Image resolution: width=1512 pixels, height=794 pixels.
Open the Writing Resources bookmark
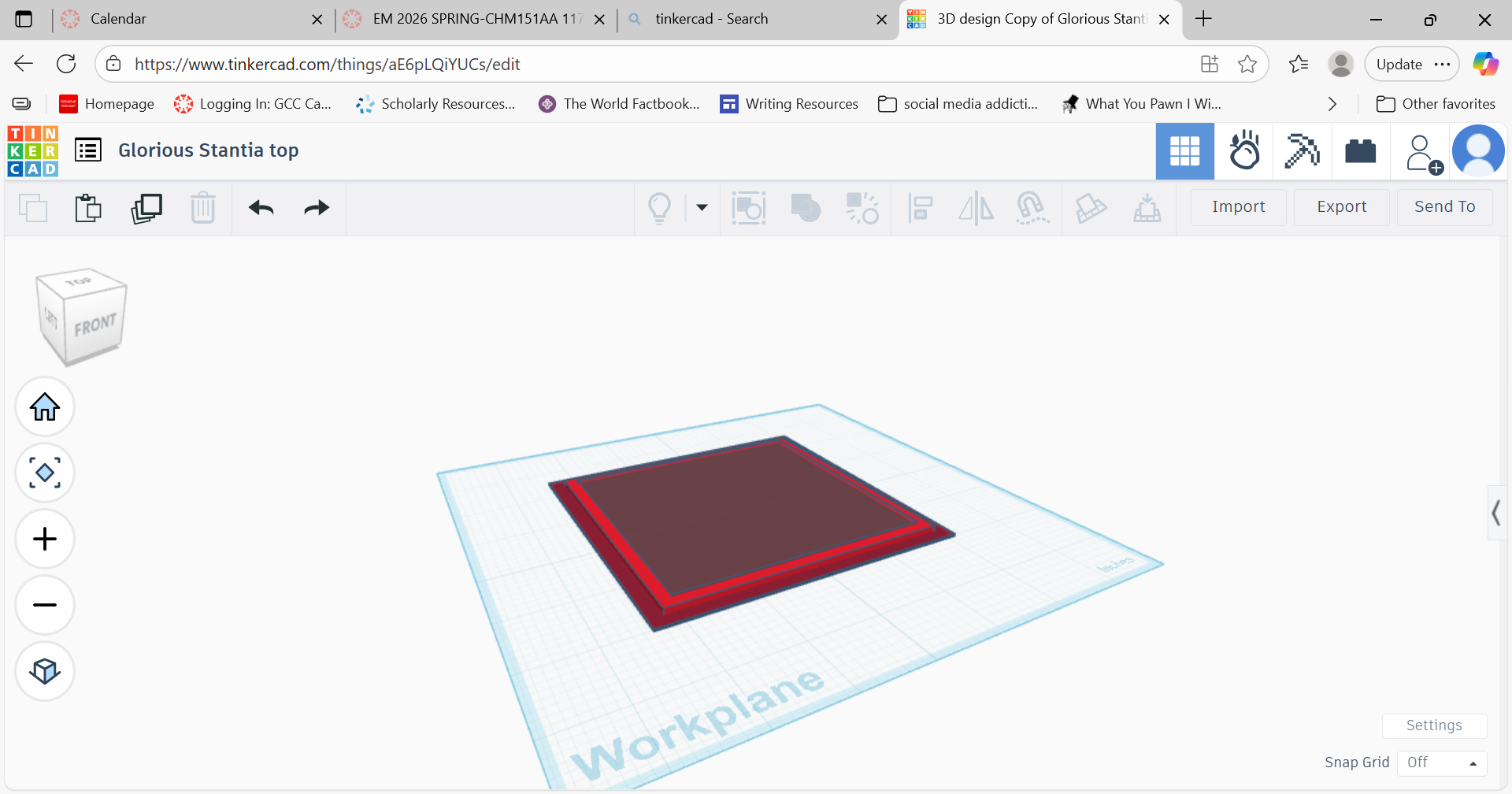point(789,104)
